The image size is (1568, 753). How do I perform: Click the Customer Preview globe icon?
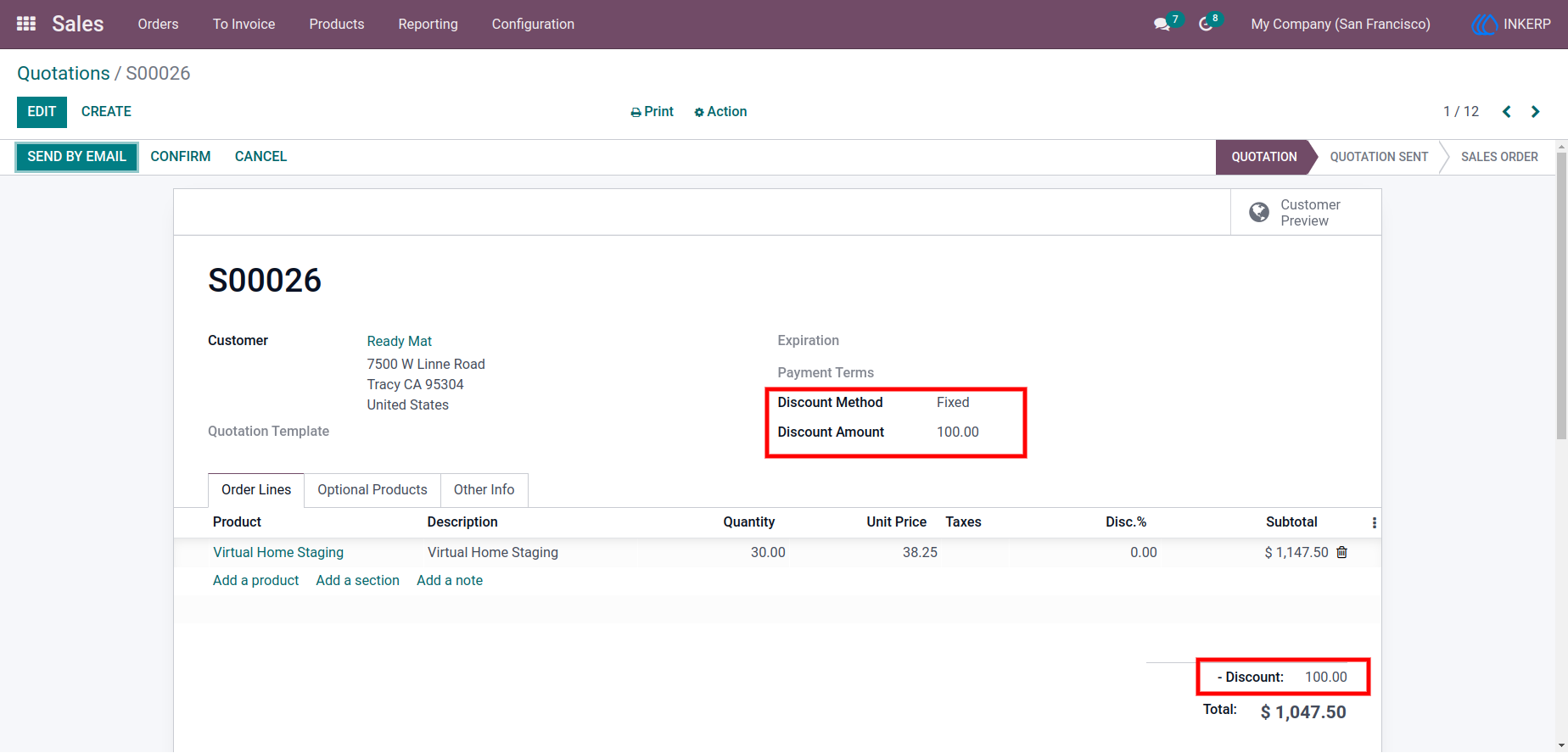(1259, 212)
